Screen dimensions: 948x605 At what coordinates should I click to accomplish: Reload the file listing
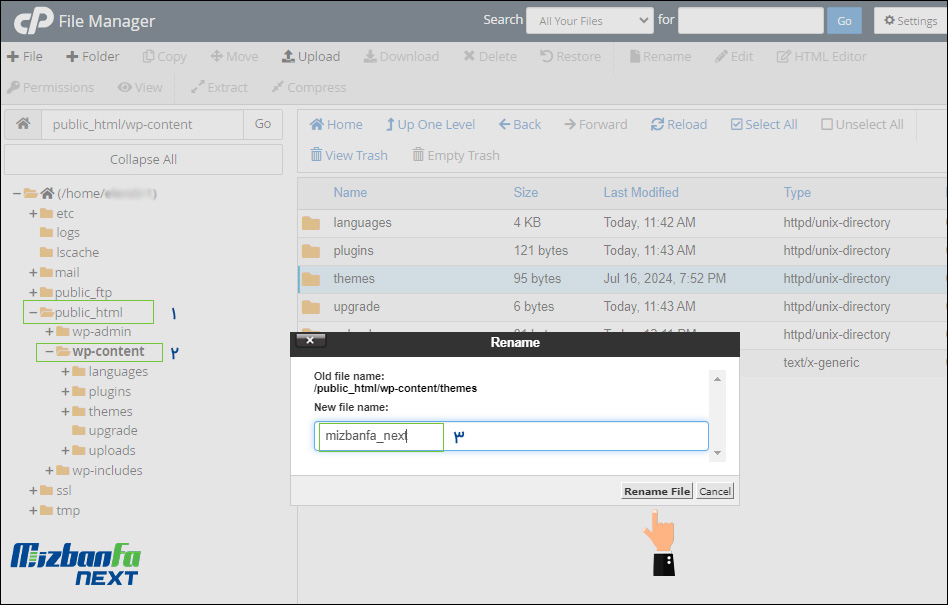(x=679, y=125)
